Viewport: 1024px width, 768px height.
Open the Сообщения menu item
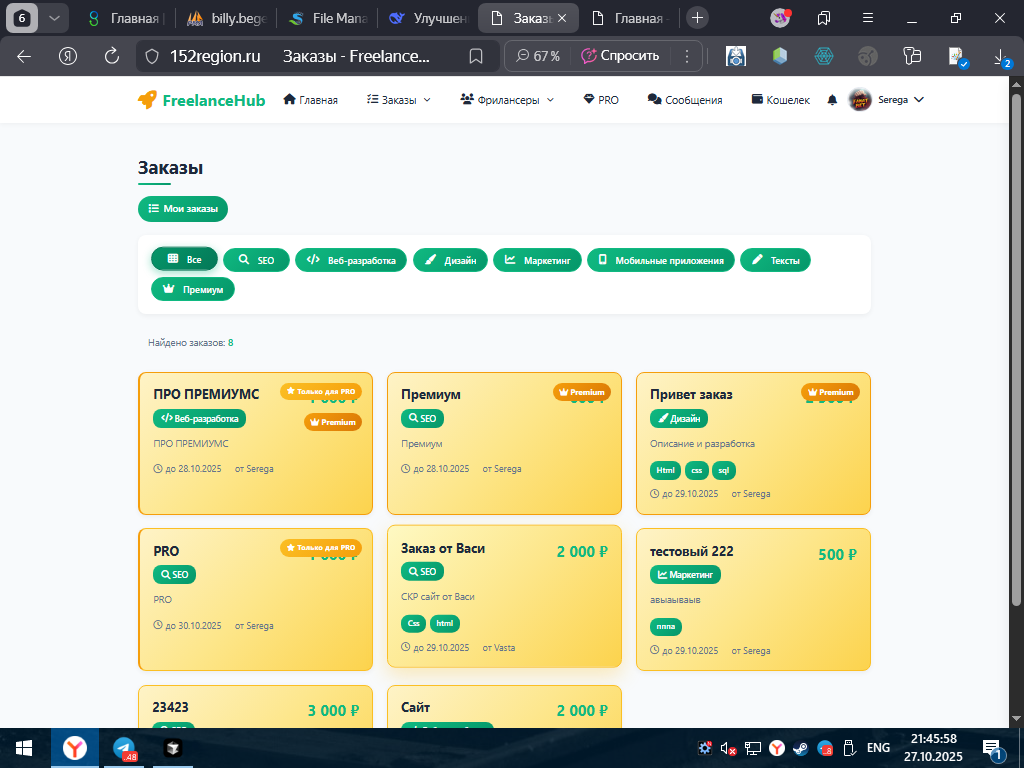point(684,100)
